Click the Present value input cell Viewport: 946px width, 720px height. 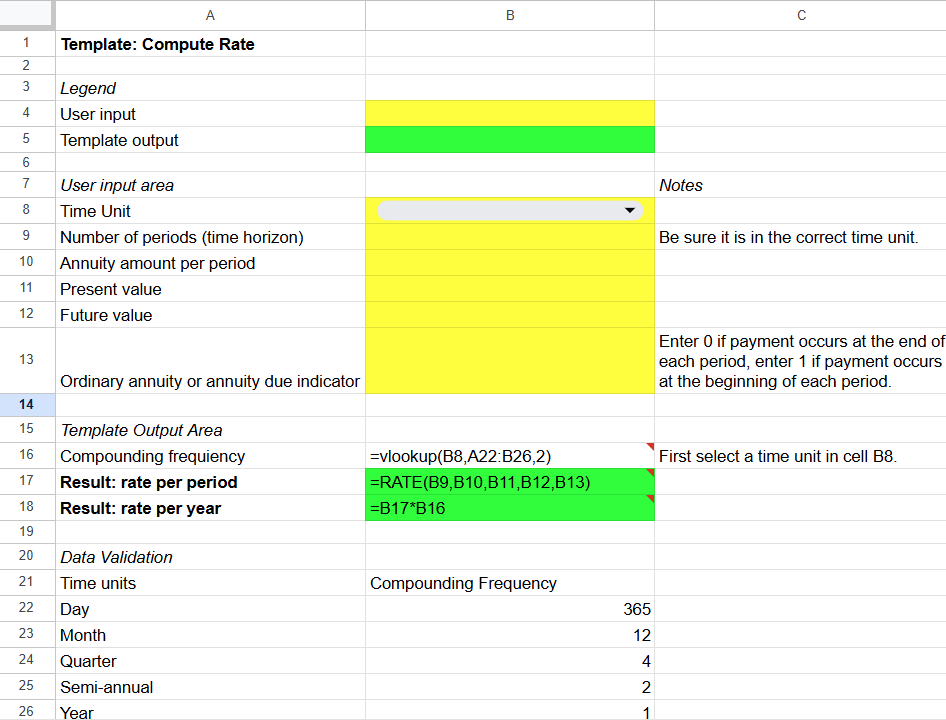(x=510, y=289)
